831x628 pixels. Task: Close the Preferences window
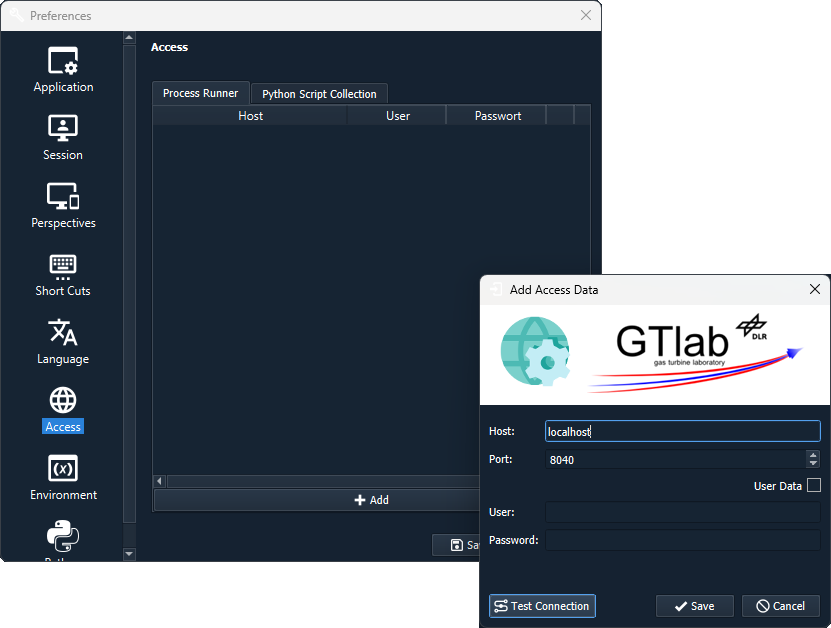(586, 15)
